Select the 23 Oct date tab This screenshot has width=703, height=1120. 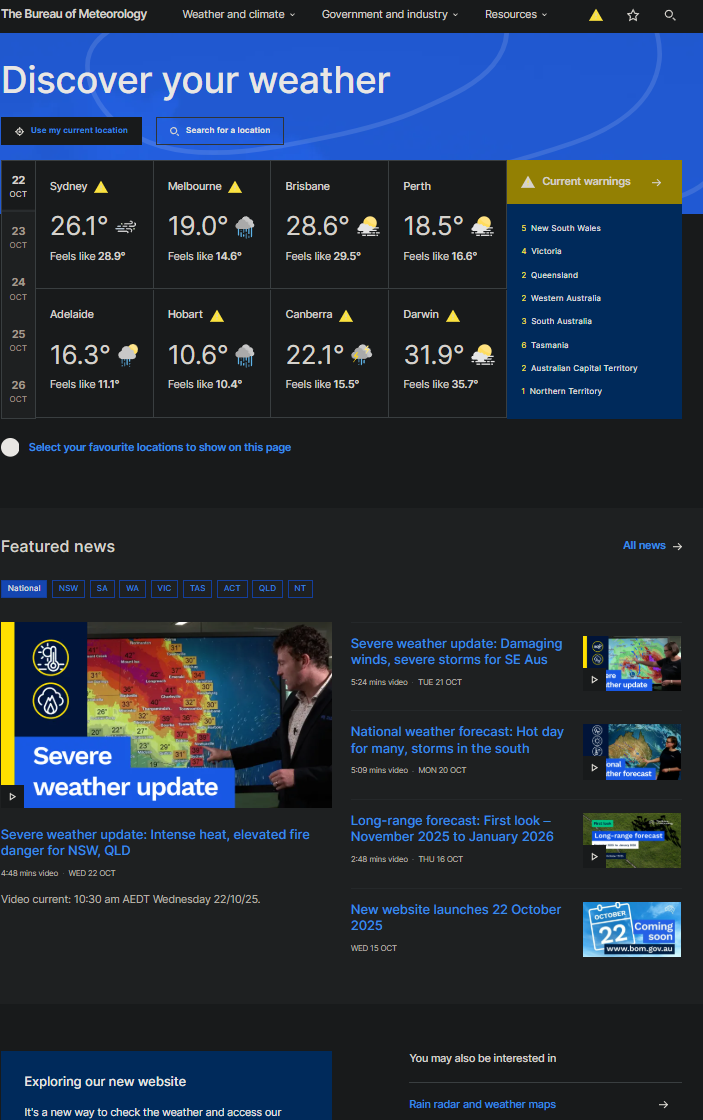pyautogui.click(x=18, y=236)
